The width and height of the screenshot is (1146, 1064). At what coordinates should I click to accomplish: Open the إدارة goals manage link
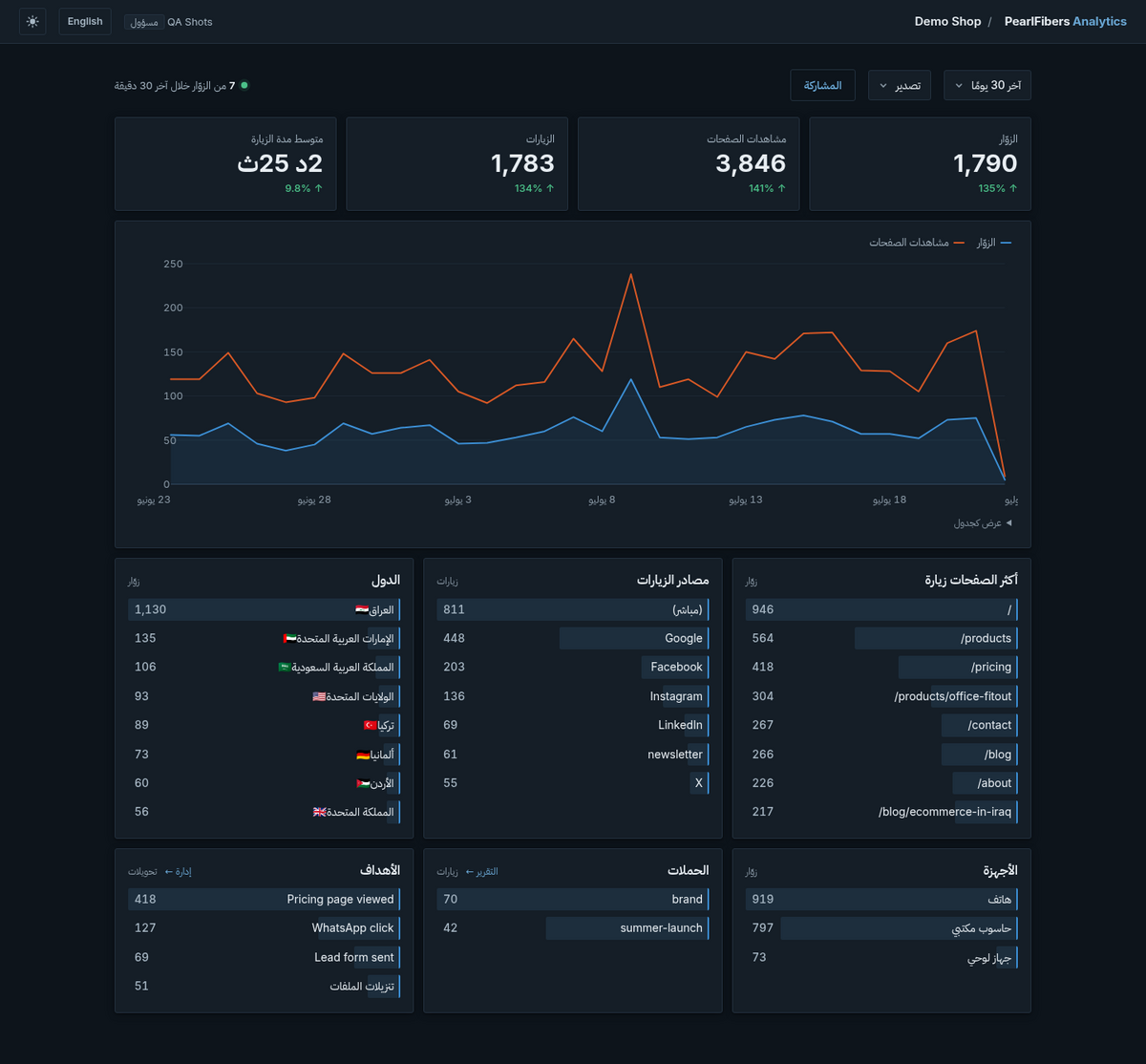click(x=178, y=871)
